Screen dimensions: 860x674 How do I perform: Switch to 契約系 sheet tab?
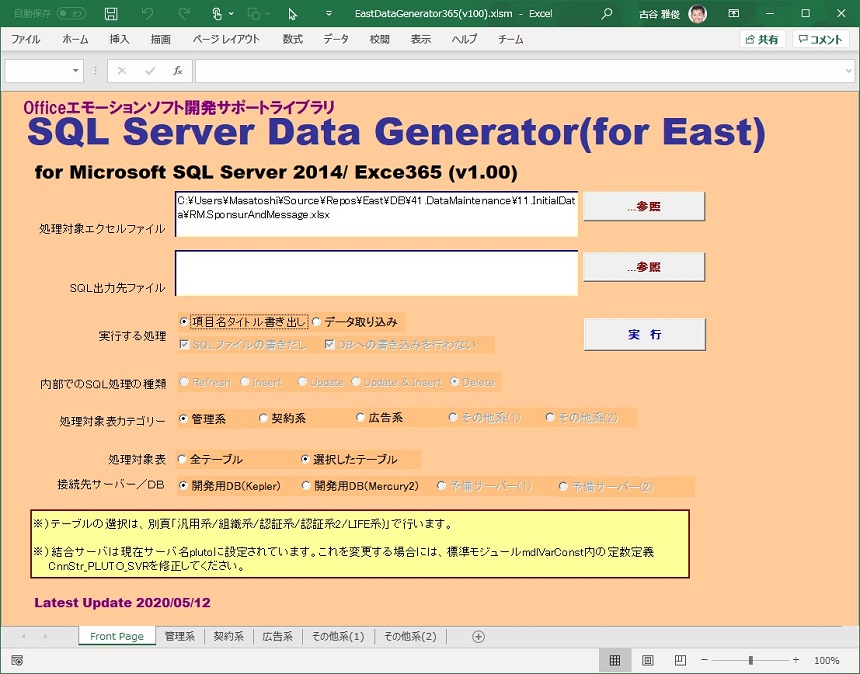pos(229,636)
